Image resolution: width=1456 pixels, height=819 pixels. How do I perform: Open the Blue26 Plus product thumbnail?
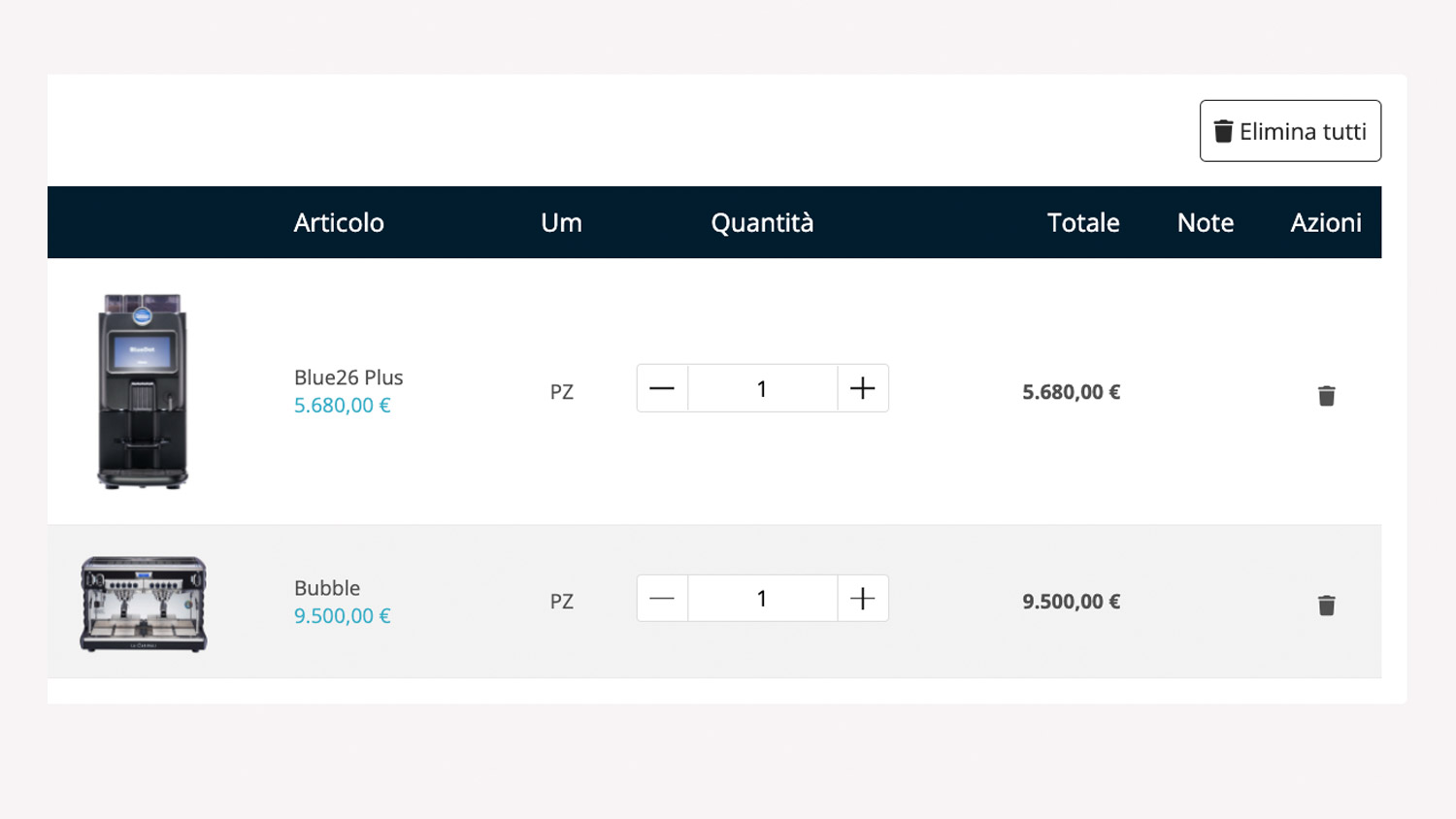coord(143,391)
